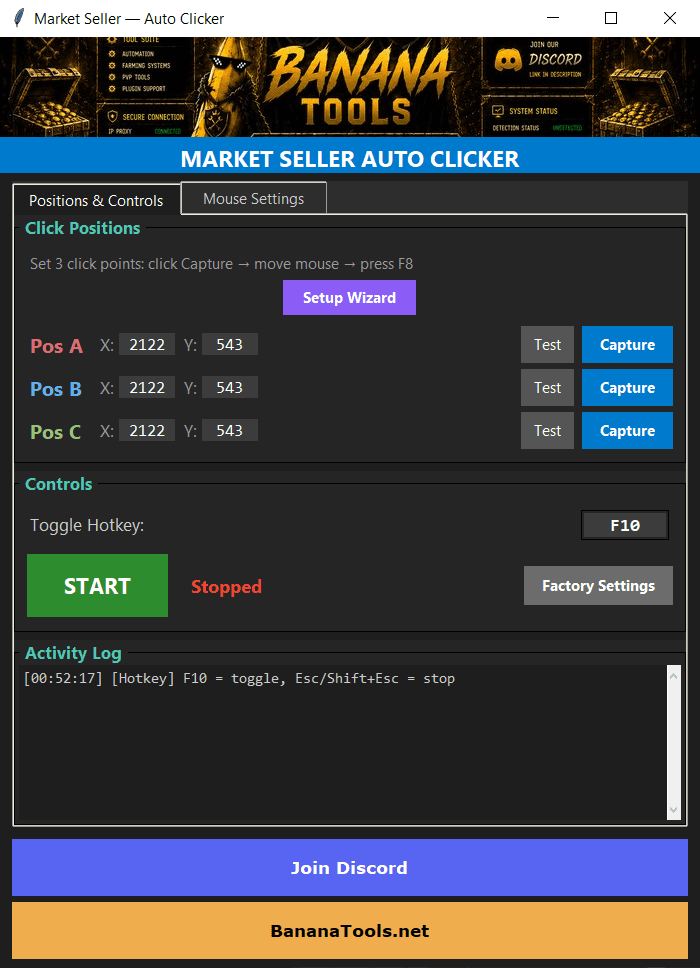
Task: Edit the Pos C Y coordinate field
Action: pos(230,430)
